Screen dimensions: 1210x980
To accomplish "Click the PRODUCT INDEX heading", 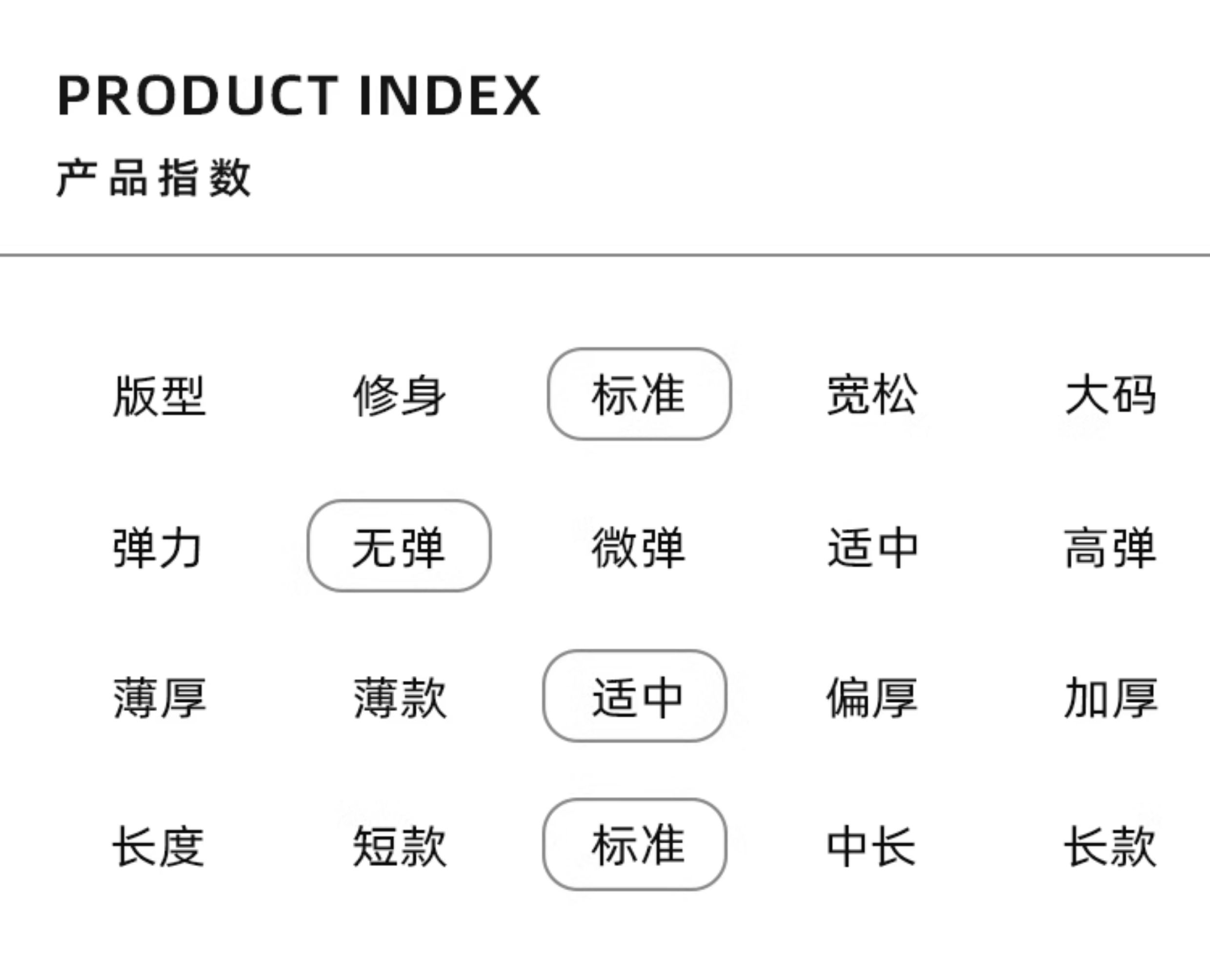I will point(299,95).
